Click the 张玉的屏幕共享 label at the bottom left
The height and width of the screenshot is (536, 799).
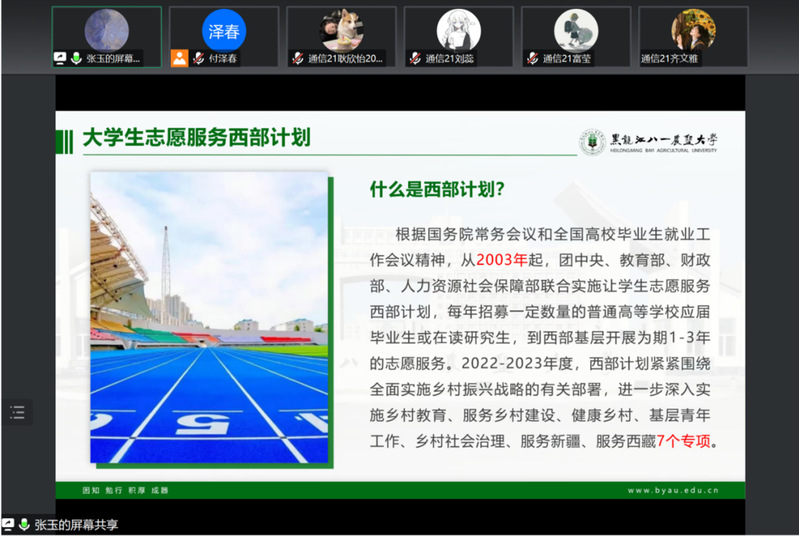point(76,524)
